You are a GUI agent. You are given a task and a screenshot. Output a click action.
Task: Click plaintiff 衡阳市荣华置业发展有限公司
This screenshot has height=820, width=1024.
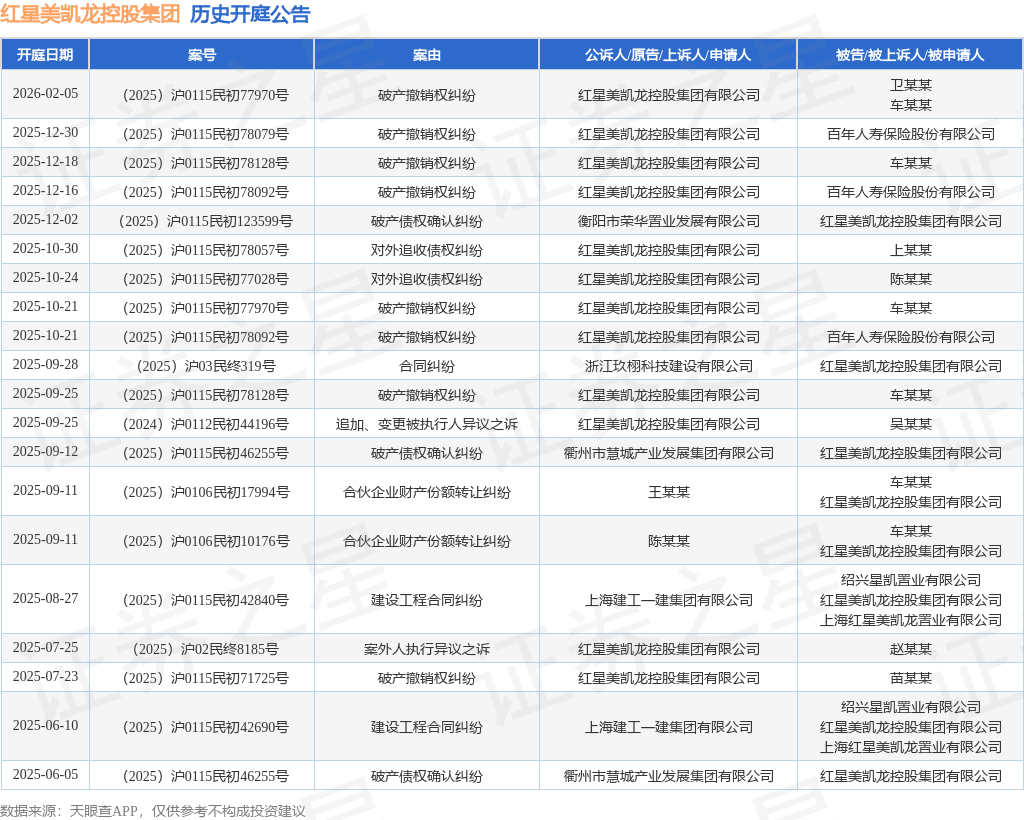(669, 221)
